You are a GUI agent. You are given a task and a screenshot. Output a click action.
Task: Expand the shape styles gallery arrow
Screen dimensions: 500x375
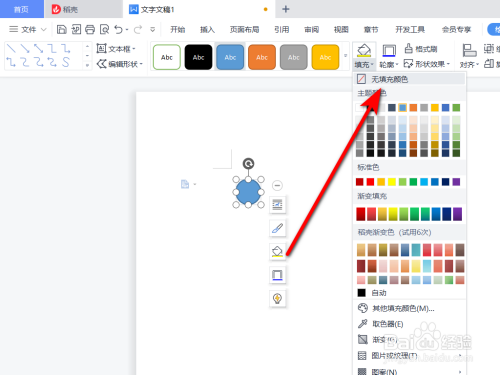coord(345,56)
